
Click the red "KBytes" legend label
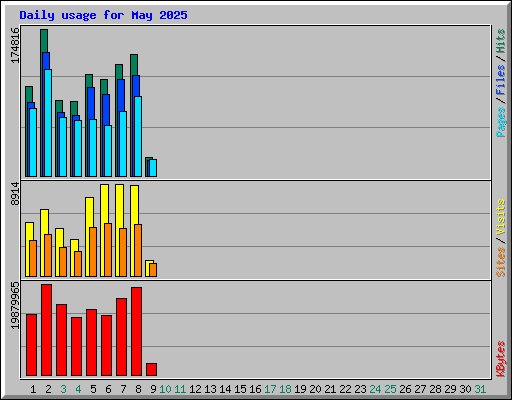[501, 359]
